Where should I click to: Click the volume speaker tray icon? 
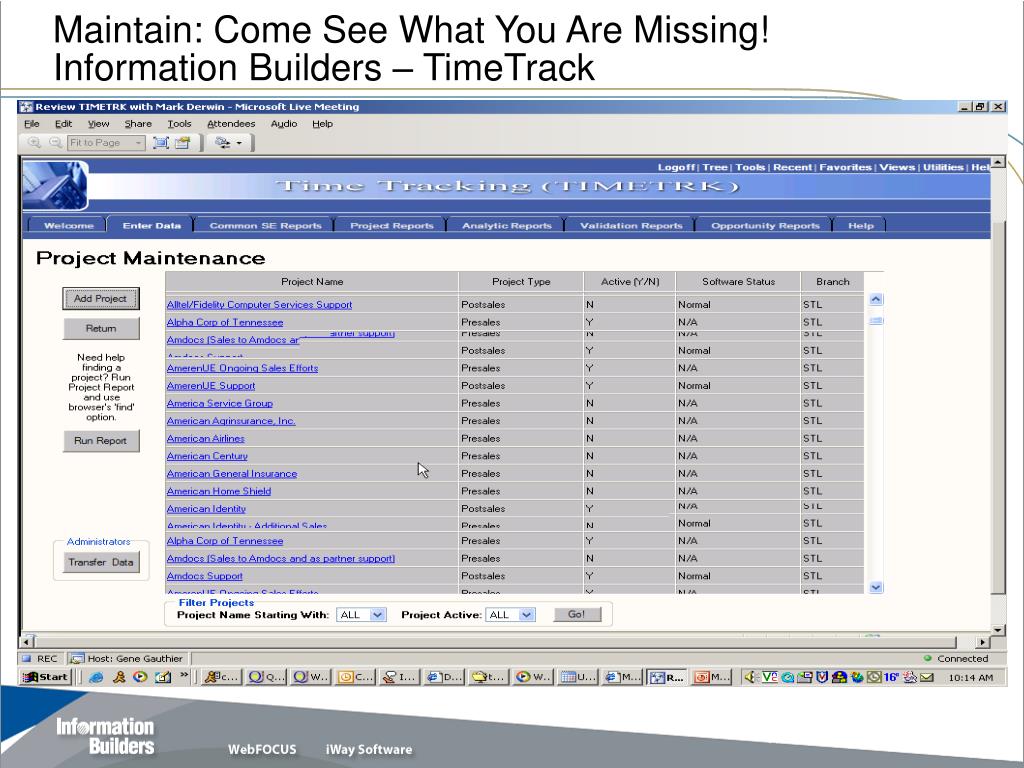coord(750,677)
